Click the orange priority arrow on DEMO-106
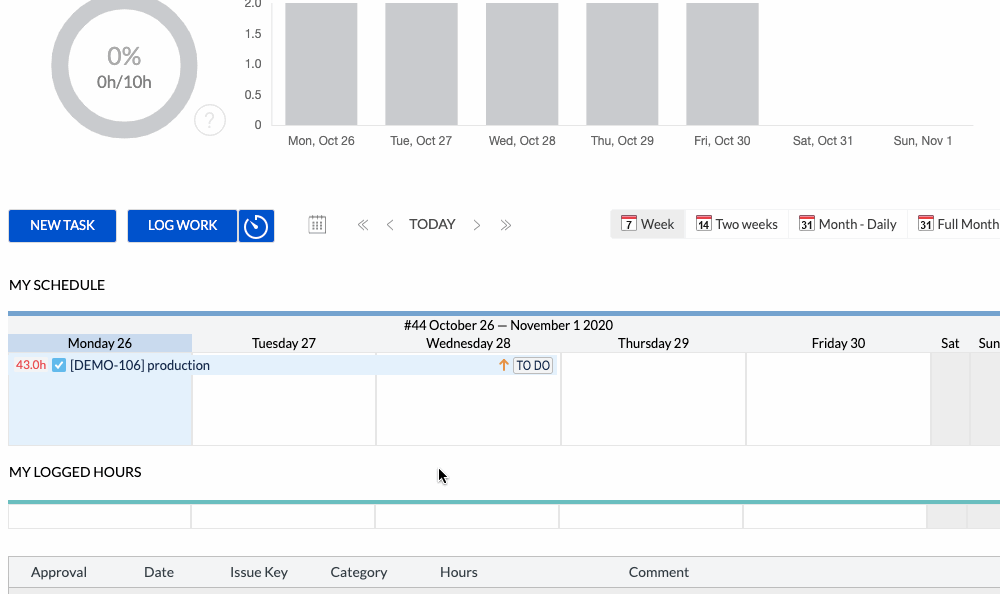 click(x=504, y=366)
